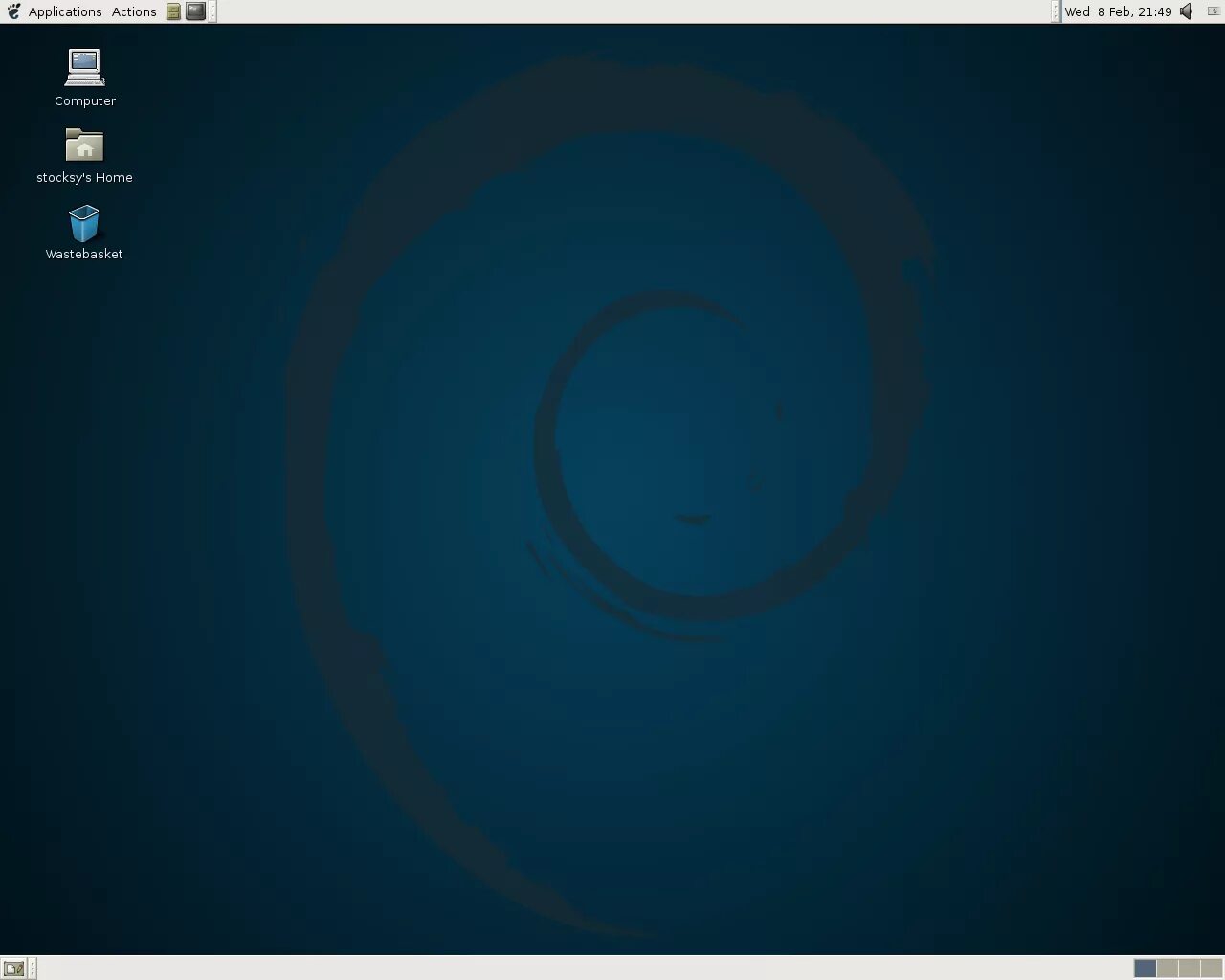Select the Wastebasket icon on the desktop
The width and height of the screenshot is (1225, 980).
coord(84,223)
